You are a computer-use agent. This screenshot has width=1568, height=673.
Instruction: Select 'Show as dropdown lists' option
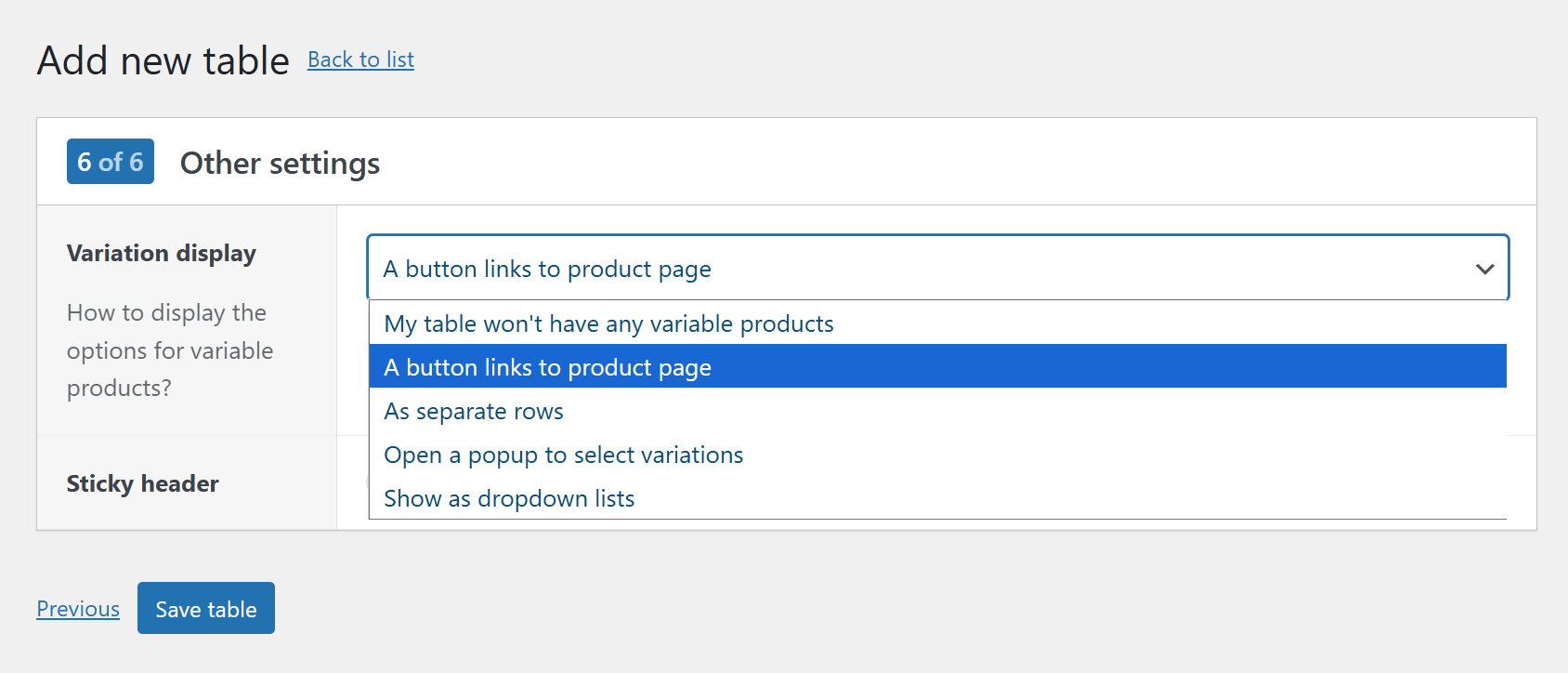pyautogui.click(x=509, y=498)
